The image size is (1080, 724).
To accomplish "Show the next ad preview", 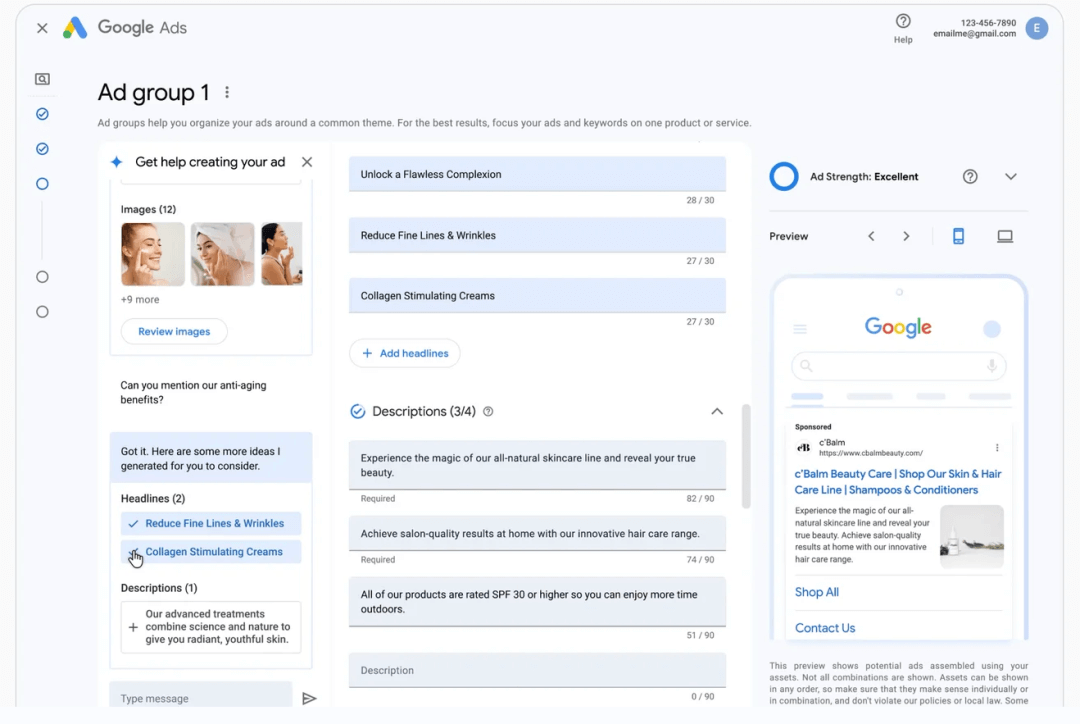I will coord(906,236).
